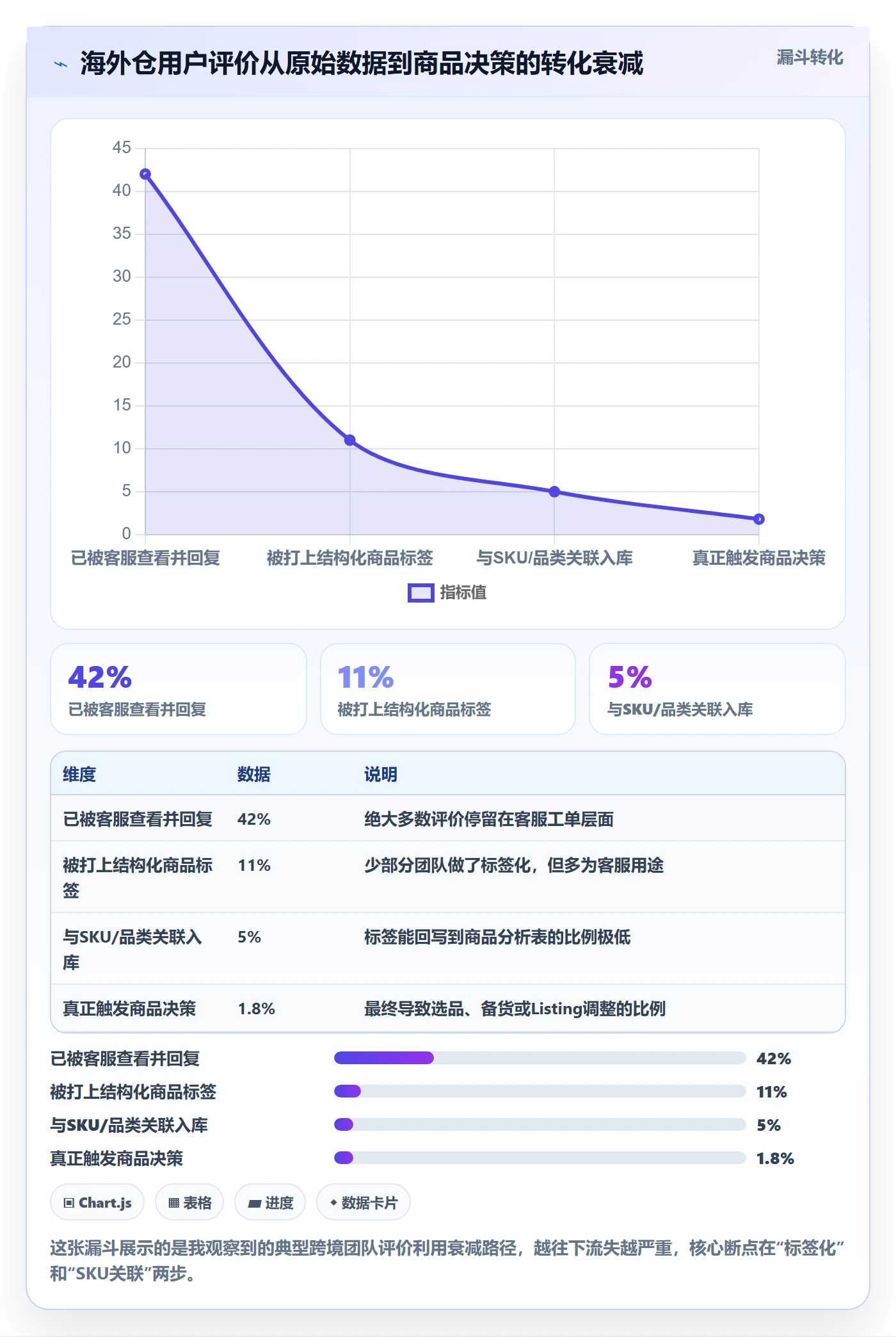Click the 少部分团队做了标签化，但多为客服用途 cell

pyautogui.click(x=514, y=866)
